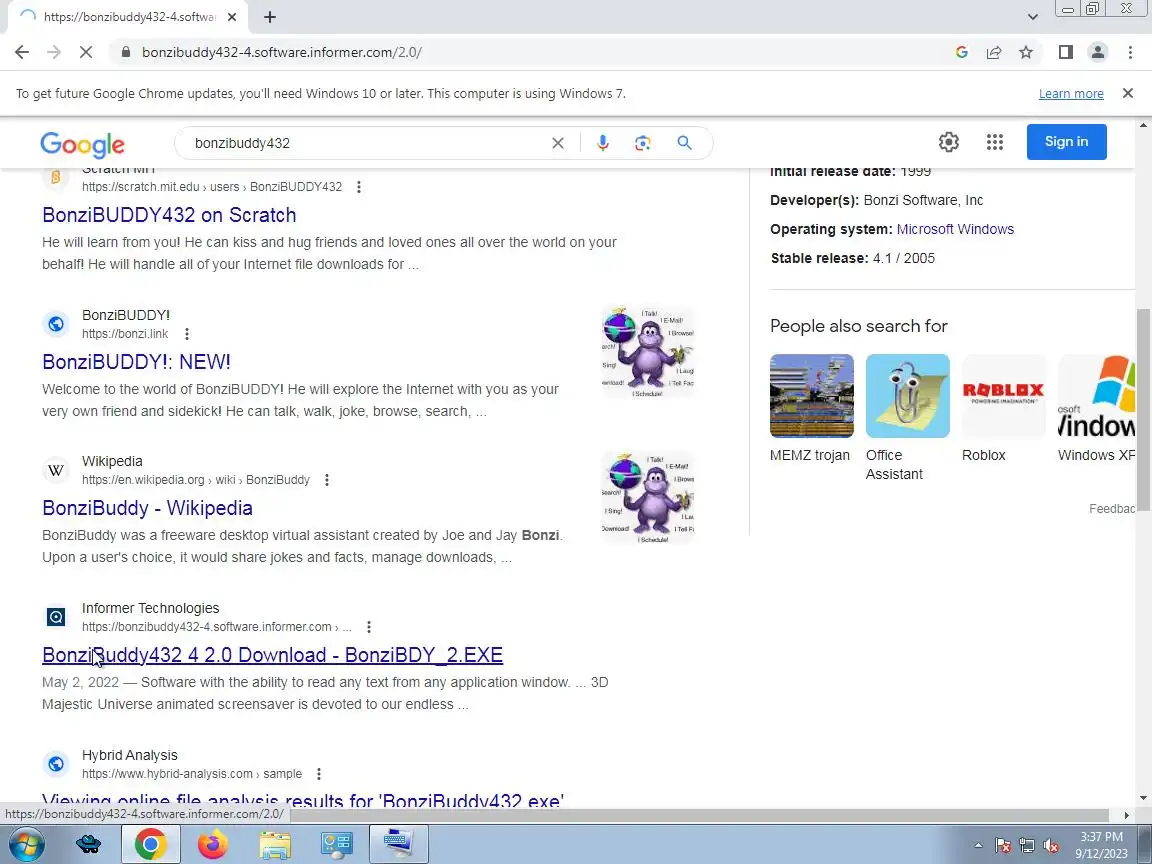Bookmark this page with the star icon
This screenshot has width=1152, height=864.
point(1026,52)
